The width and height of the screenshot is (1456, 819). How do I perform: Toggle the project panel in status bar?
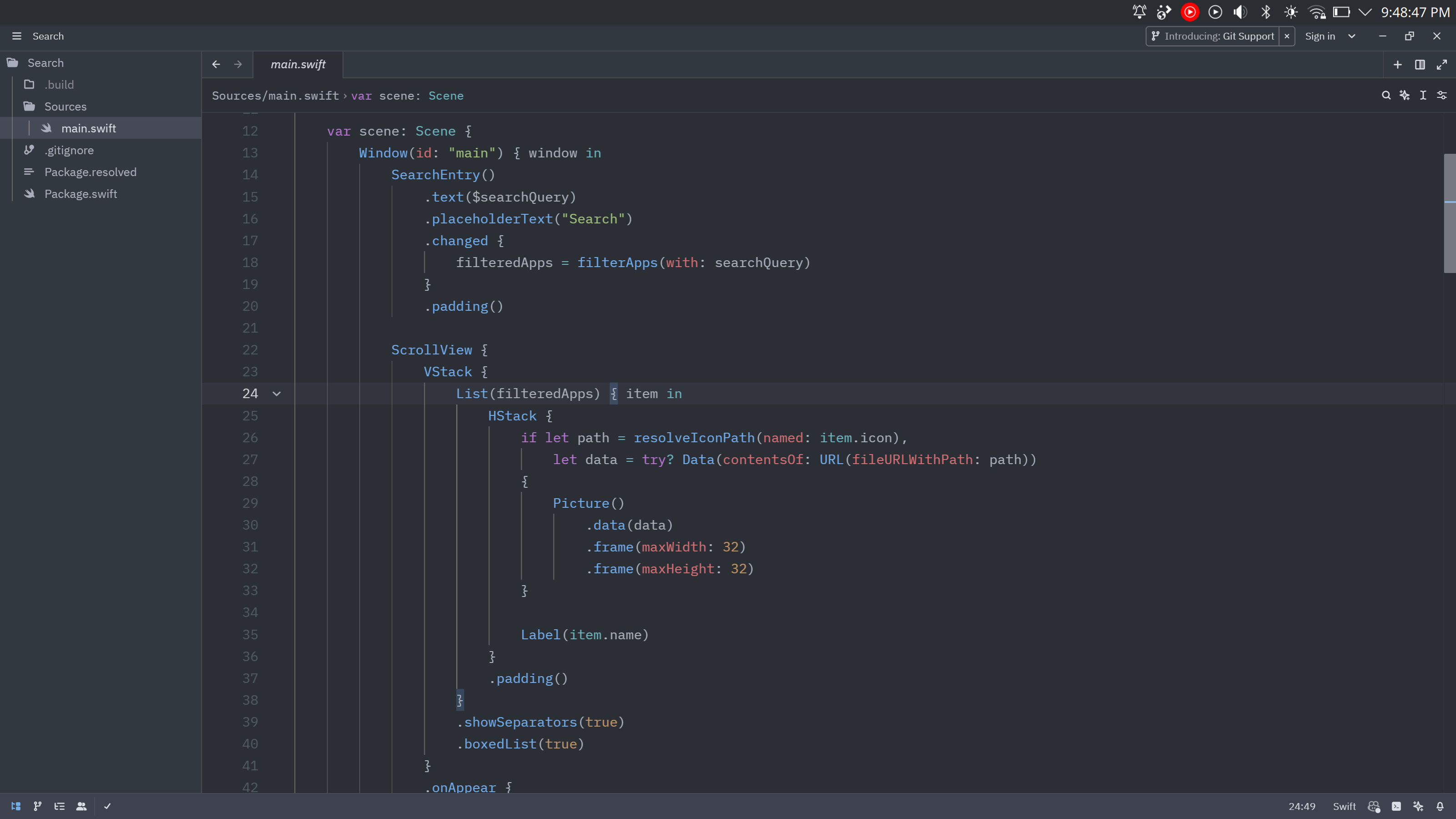click(x=16, y=806)
